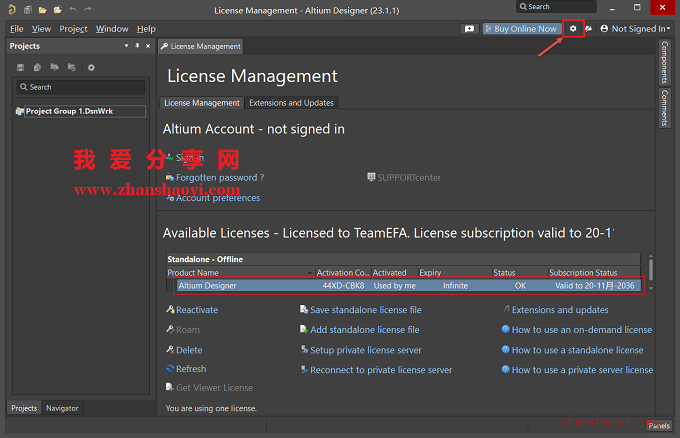Open the gear Preferences icon near Buy Online

[x=573, y=29]
